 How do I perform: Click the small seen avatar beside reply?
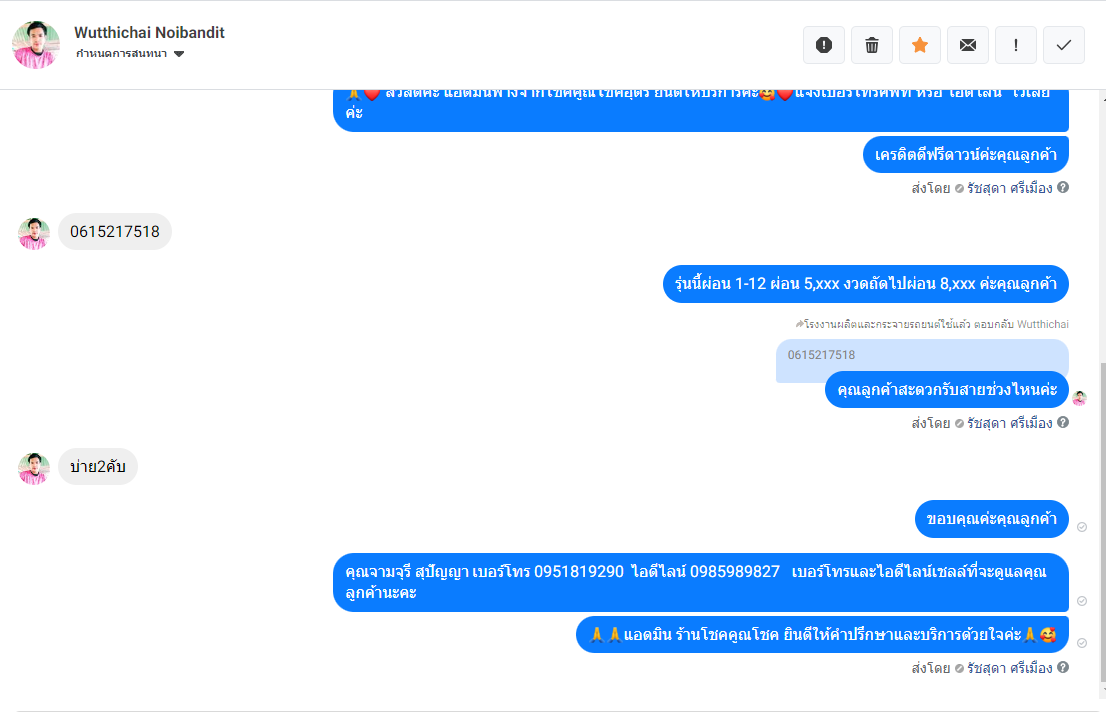1079,398
